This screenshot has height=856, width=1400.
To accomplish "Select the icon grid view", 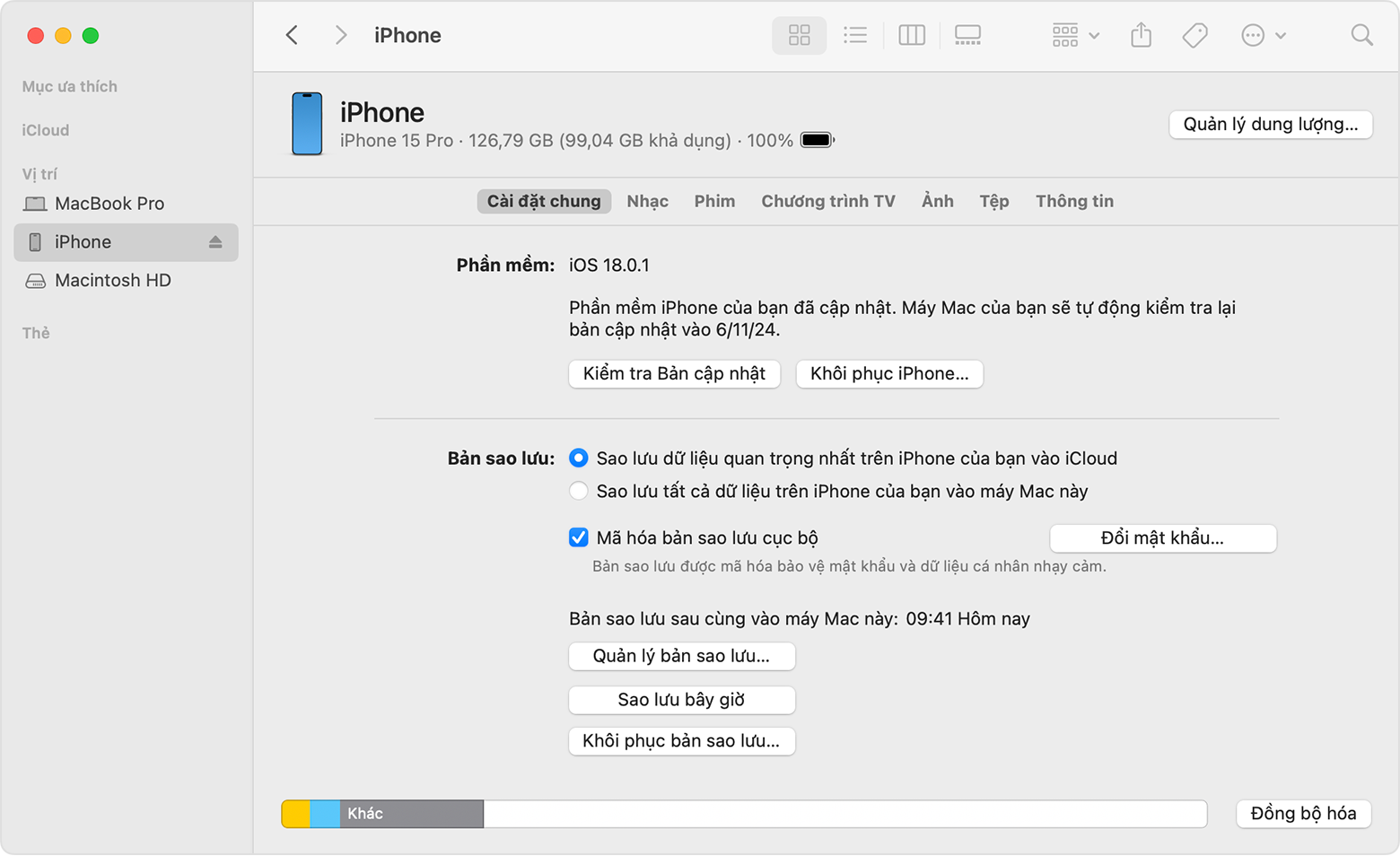I will point(798,35).
